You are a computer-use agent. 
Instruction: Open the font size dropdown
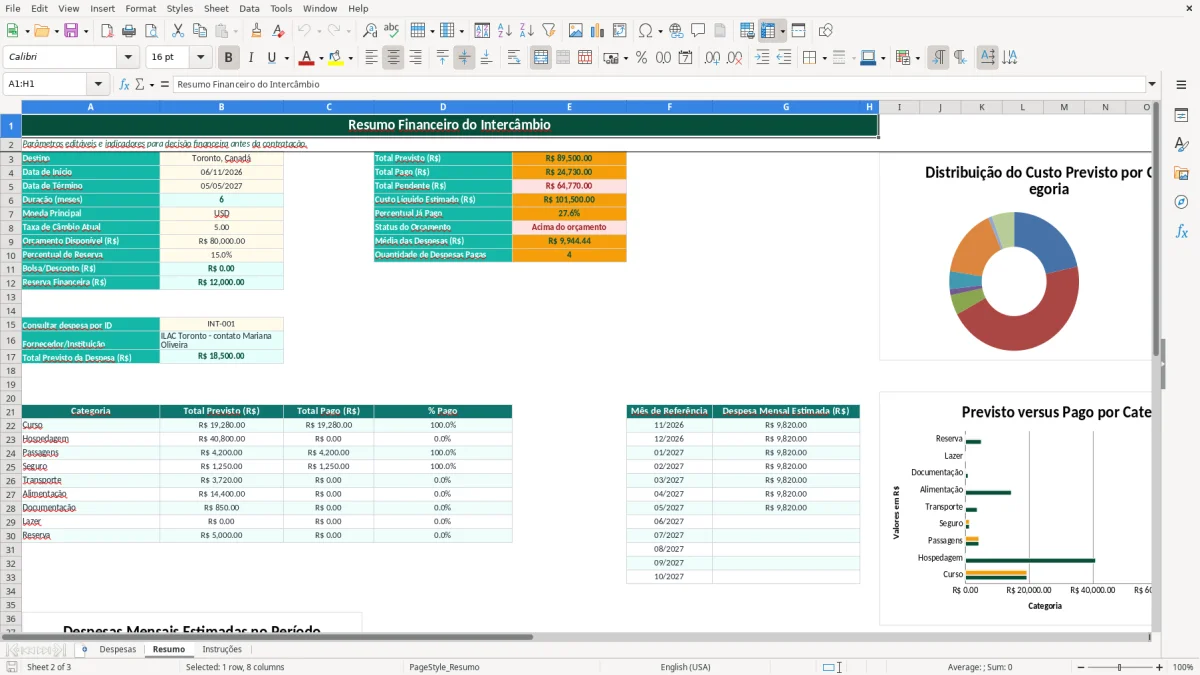201,58
